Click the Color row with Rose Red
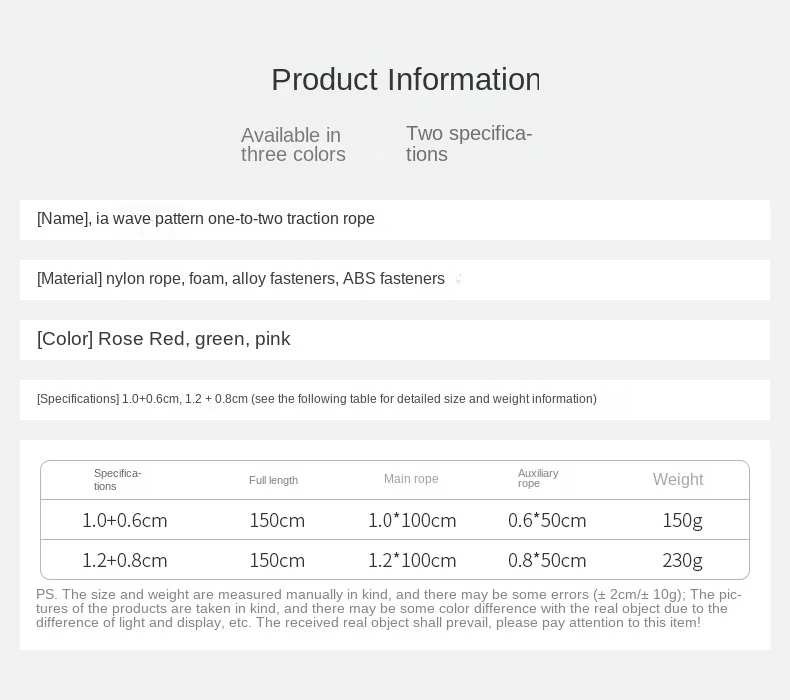This screenshot has height=700, width=790. tap(164, 339)
